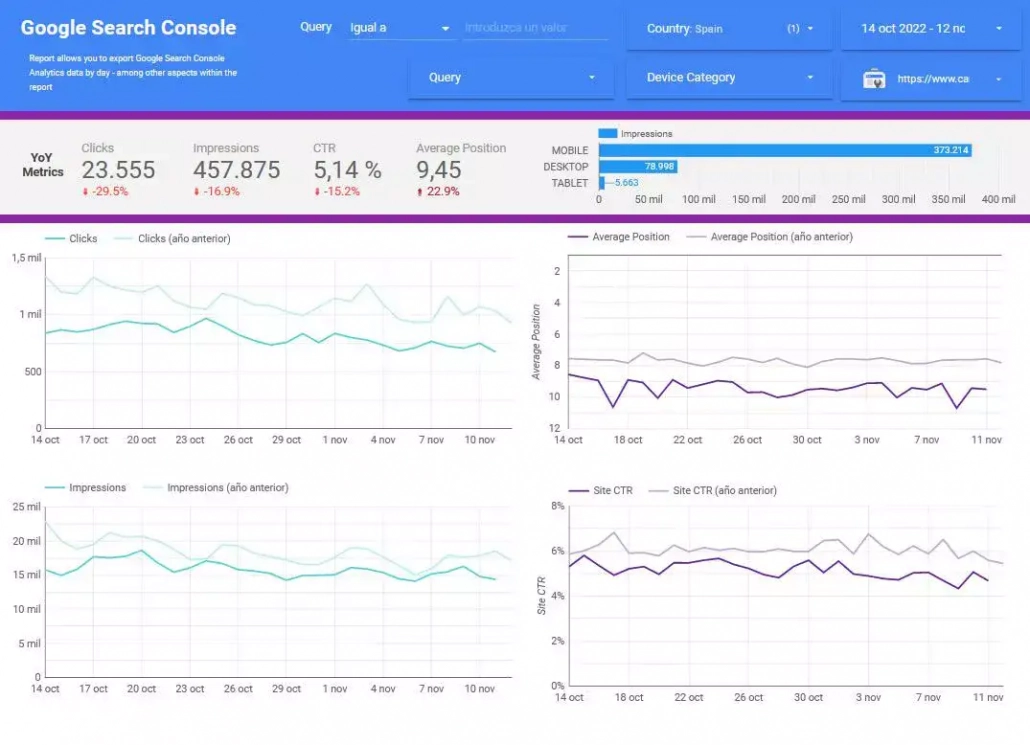Viewport: 1030px width, 745px height.
Task: Select the Impressions scorecard value 457.875
Action: (236, 170)
